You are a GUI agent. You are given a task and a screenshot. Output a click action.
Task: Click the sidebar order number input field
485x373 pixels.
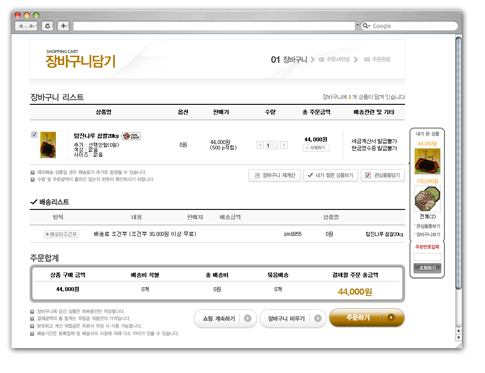(427, 257)
